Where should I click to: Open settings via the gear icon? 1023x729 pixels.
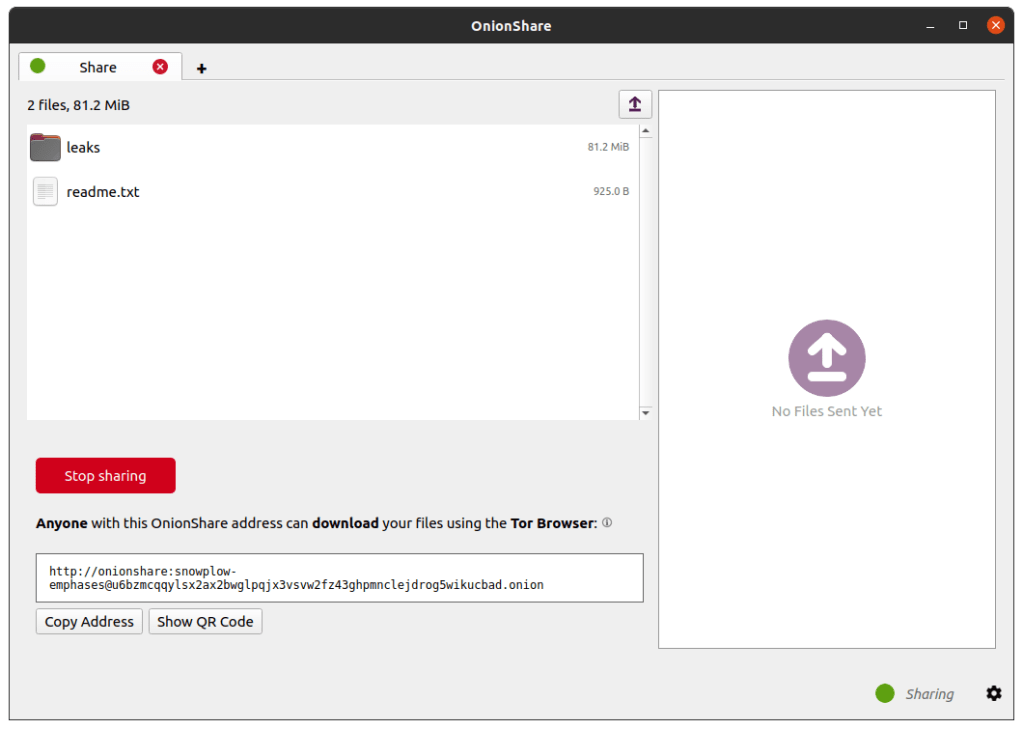(x=993, y=693)
